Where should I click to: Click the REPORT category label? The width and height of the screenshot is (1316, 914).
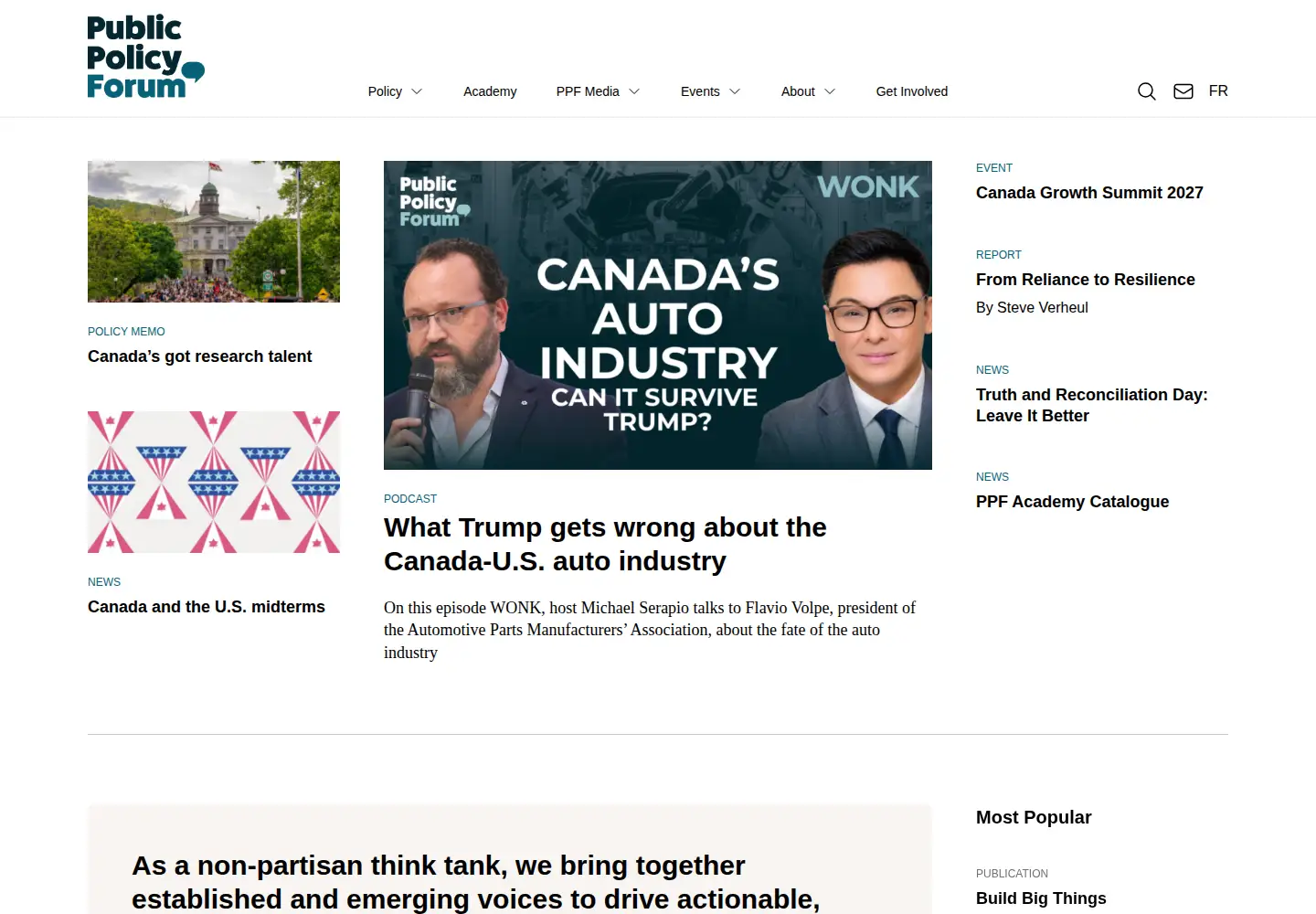(x=999, y=255)
